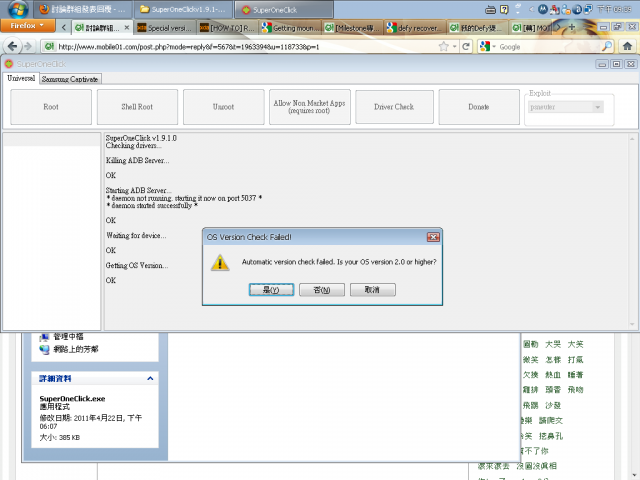
Task: Open the orange Firefox menu button
Action: point(28,26)
